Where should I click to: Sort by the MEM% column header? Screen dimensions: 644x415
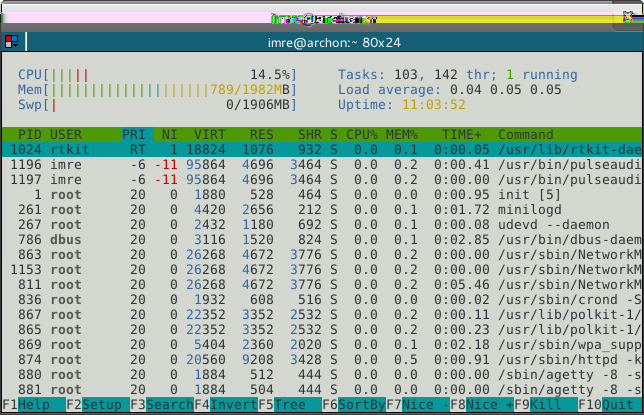click(402, 135)
